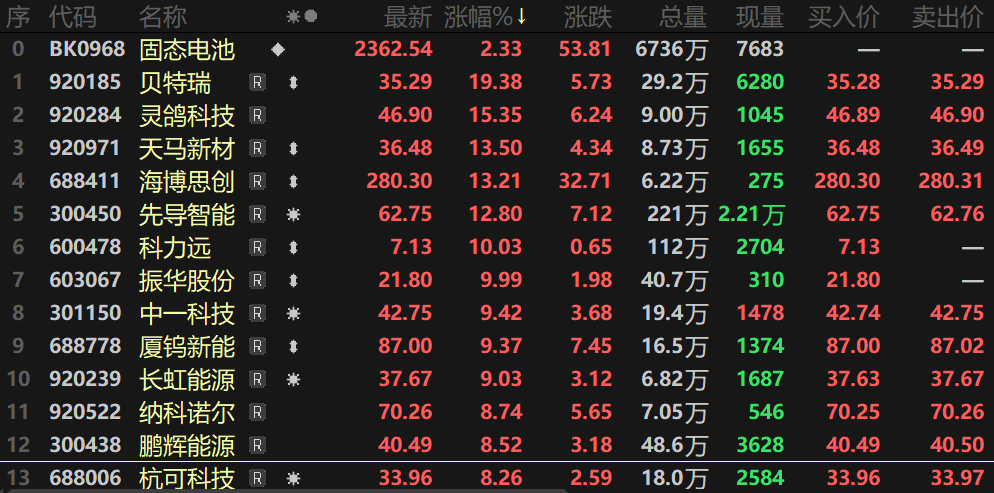
Task: Sort the list by 最新 column
Action: pos(408,17)
